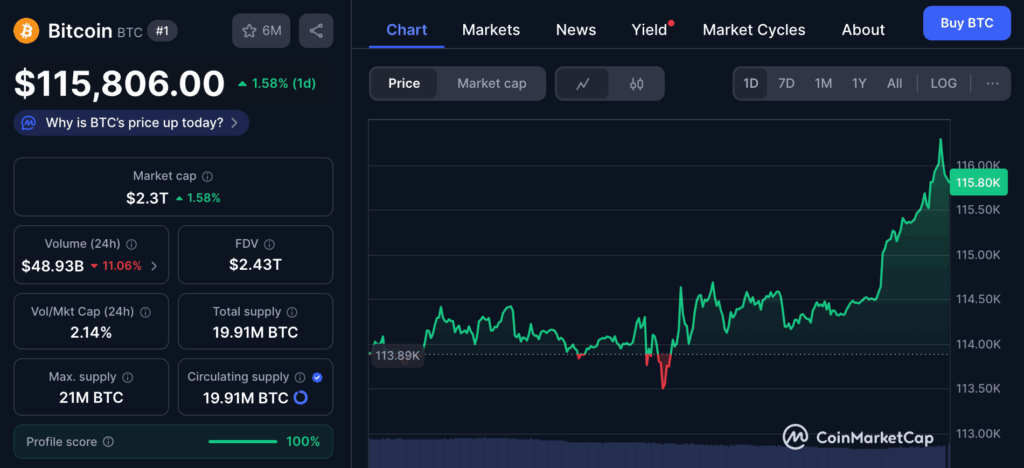Viewport: 1024px width, 468px height.
Task: Switch to line chart view icon
Action: [x=583, y=84]
